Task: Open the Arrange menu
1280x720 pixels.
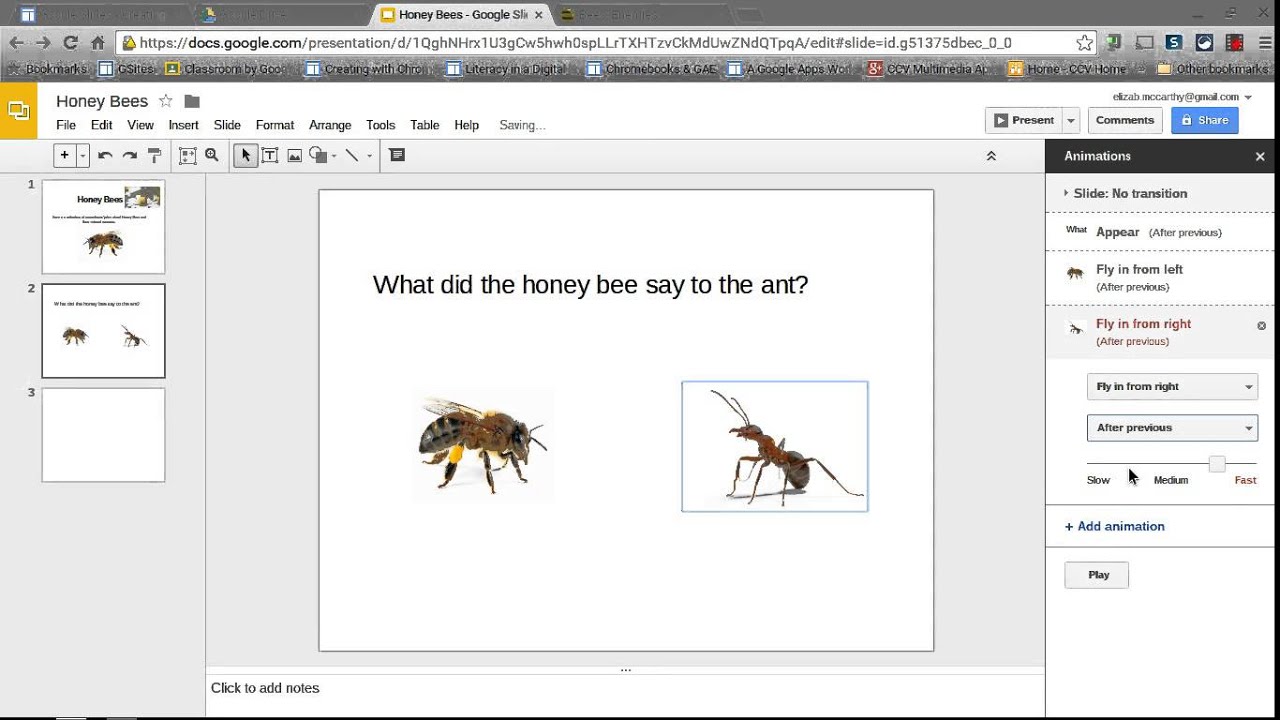Action: 330,125
